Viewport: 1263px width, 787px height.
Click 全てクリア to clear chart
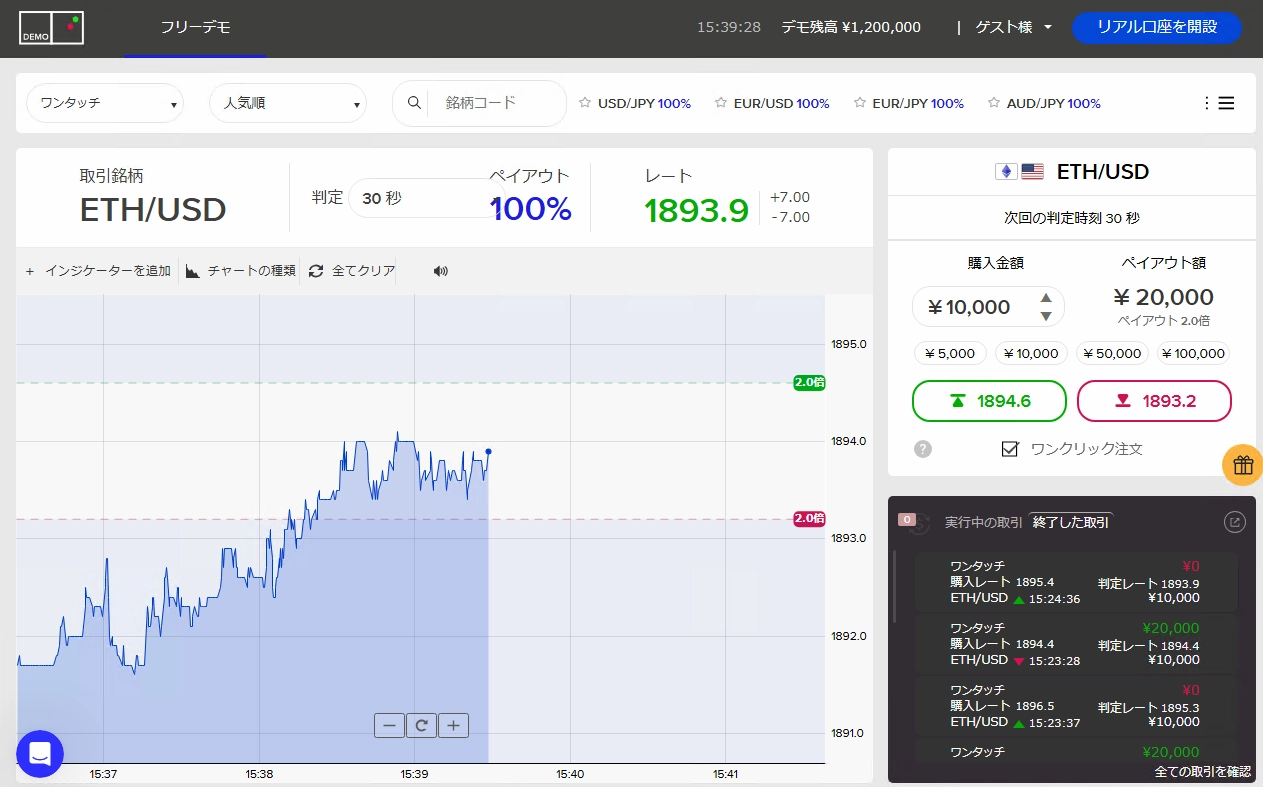[x=352, y=271]
